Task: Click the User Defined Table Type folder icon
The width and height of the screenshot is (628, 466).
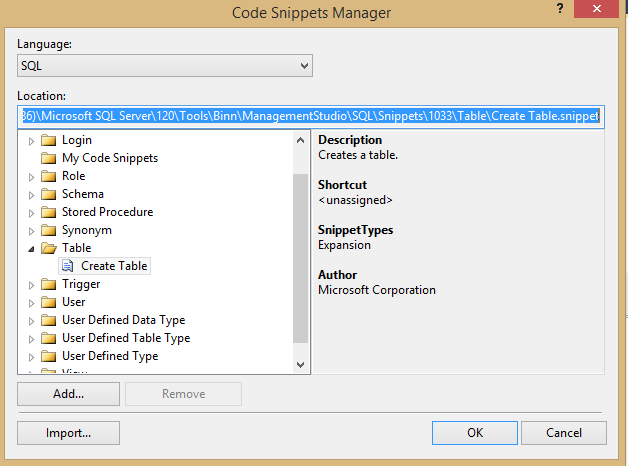Action: tap(48, 339)
